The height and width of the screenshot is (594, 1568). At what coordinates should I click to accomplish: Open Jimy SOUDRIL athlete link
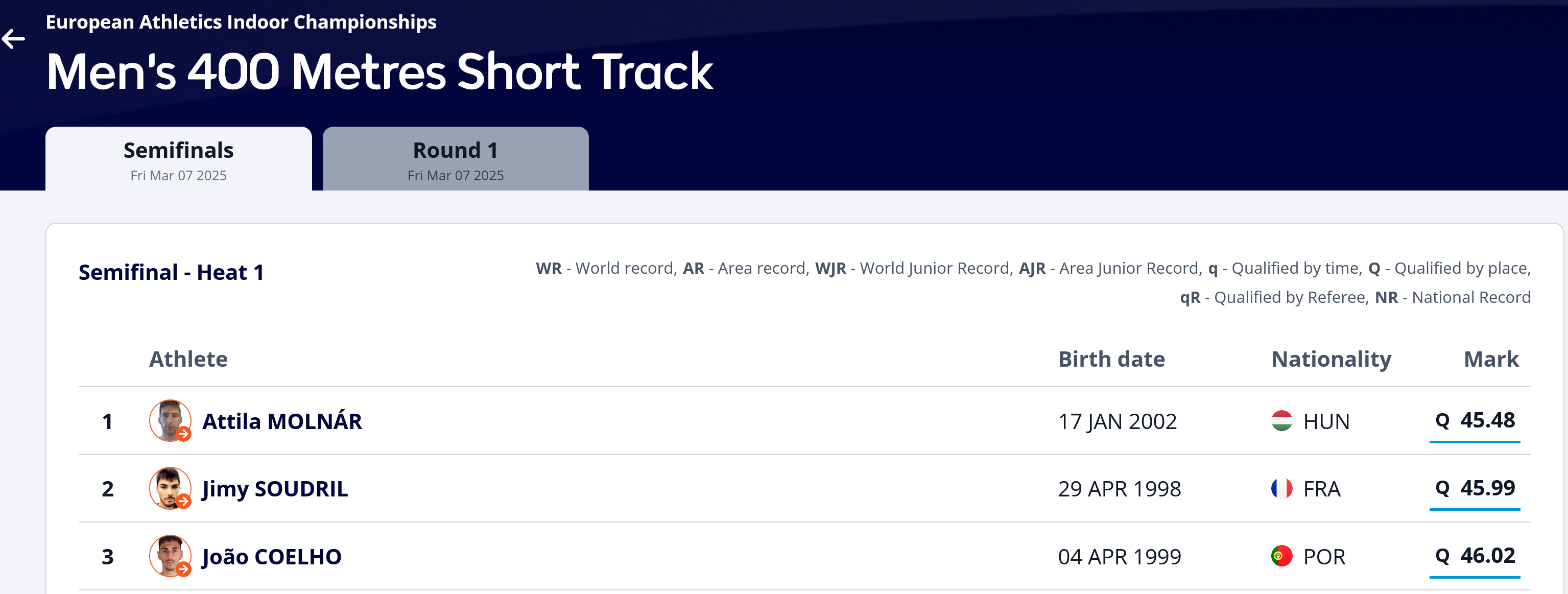pyautogui.click(x=275, y=489)
